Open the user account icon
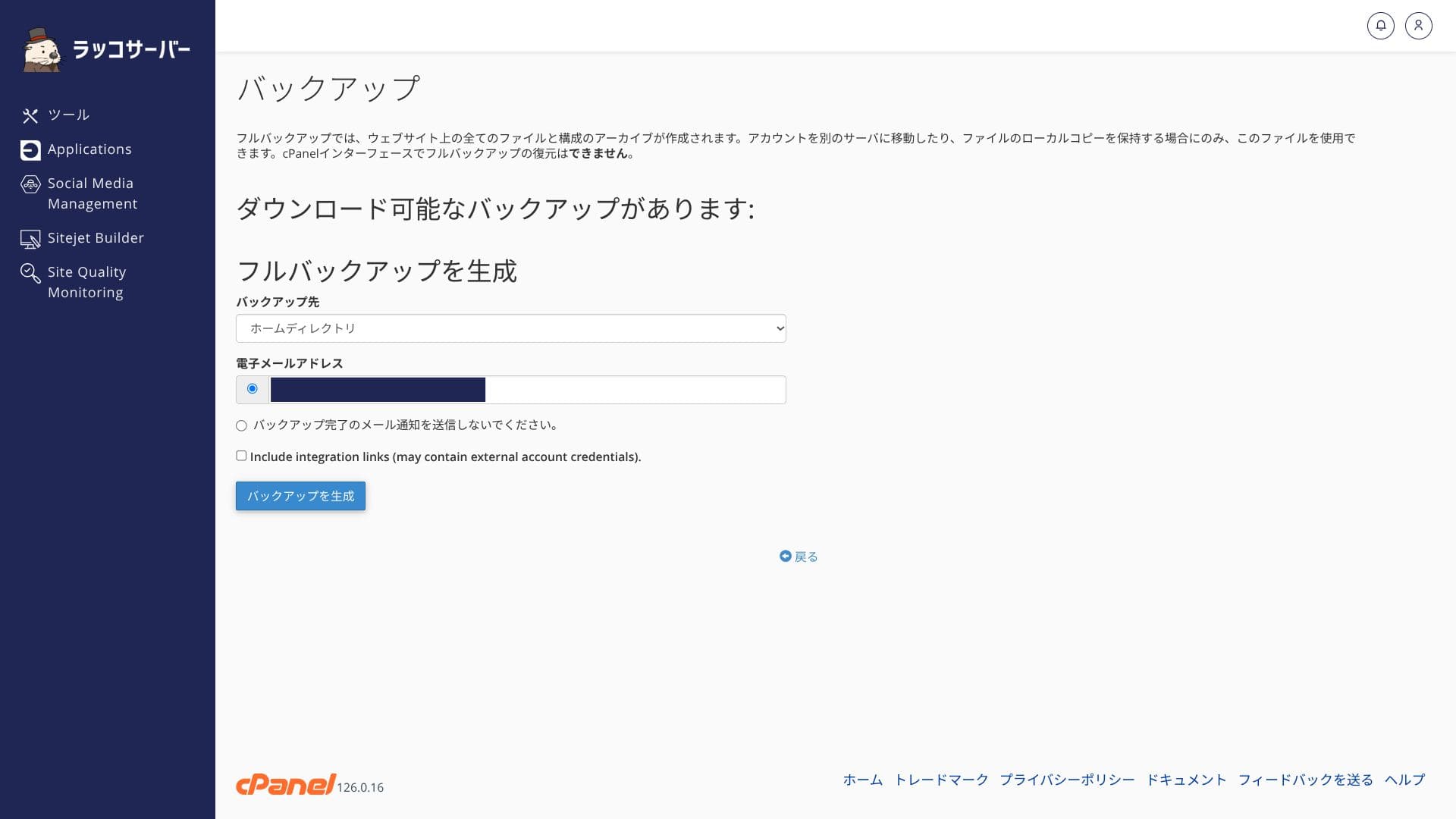The width and height of the screenshot is (1456, 819). coord(1418,26)
